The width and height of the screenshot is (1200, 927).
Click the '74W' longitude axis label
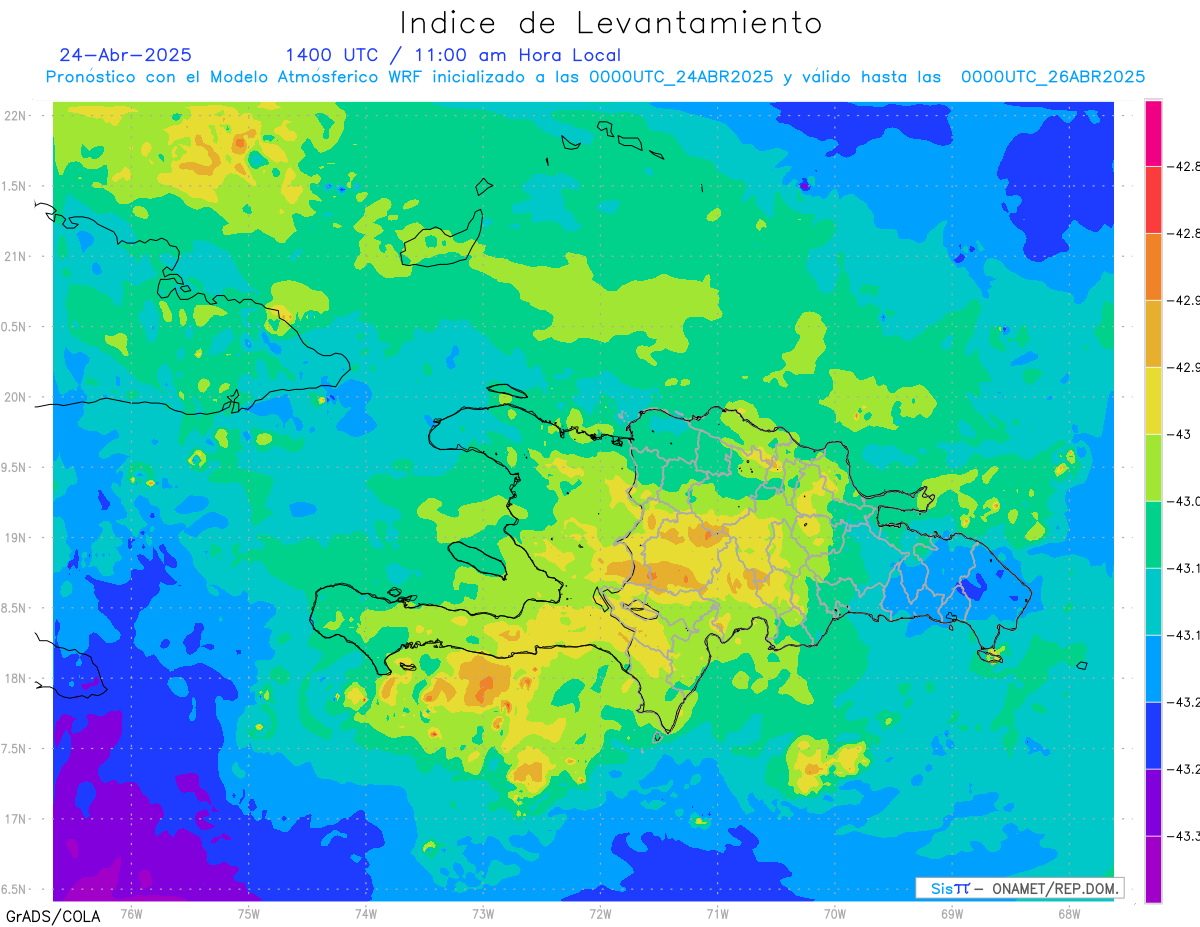click(365, 913)
